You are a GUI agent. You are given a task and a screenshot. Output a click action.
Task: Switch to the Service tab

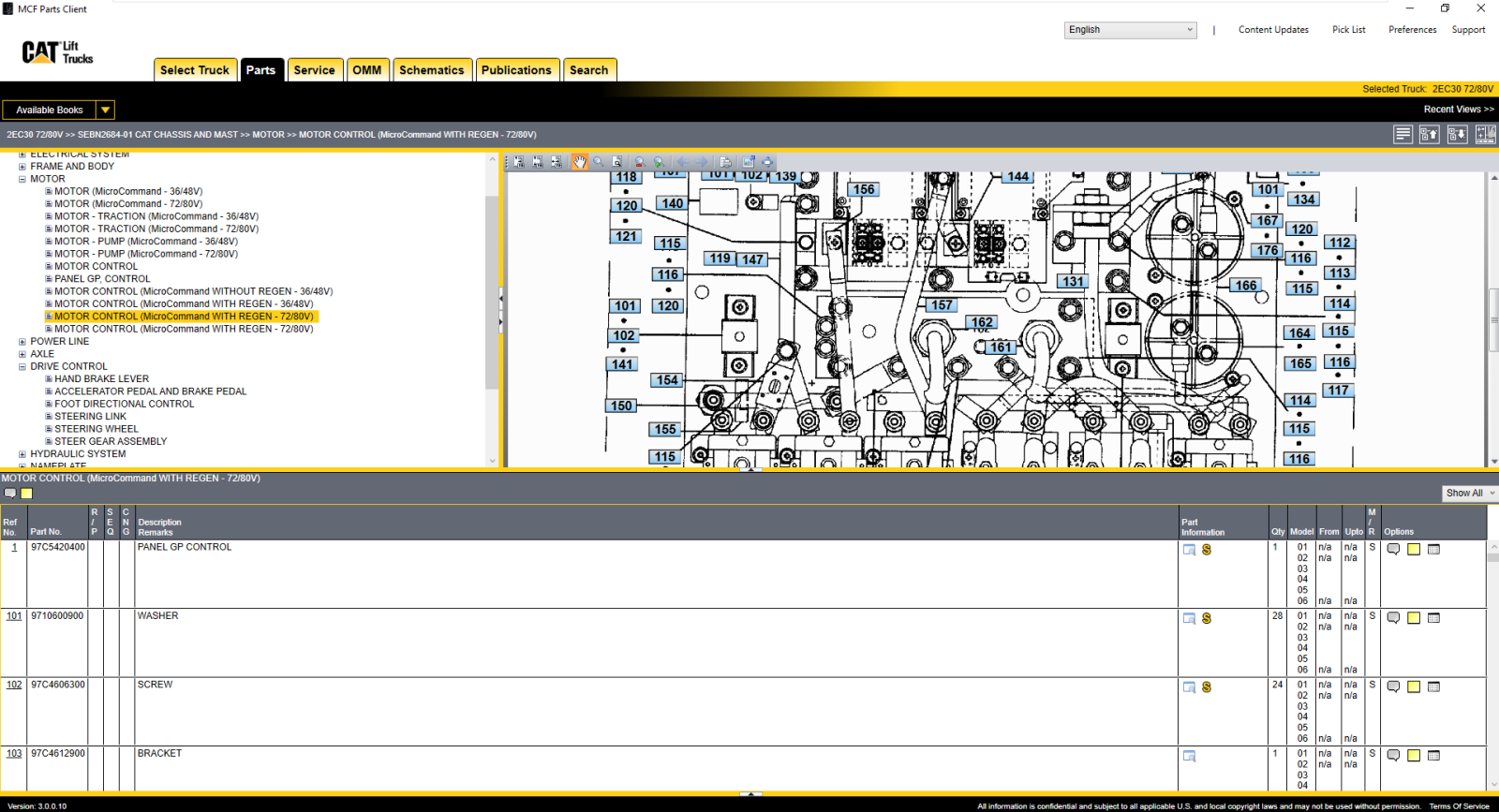tap(314, 70)
